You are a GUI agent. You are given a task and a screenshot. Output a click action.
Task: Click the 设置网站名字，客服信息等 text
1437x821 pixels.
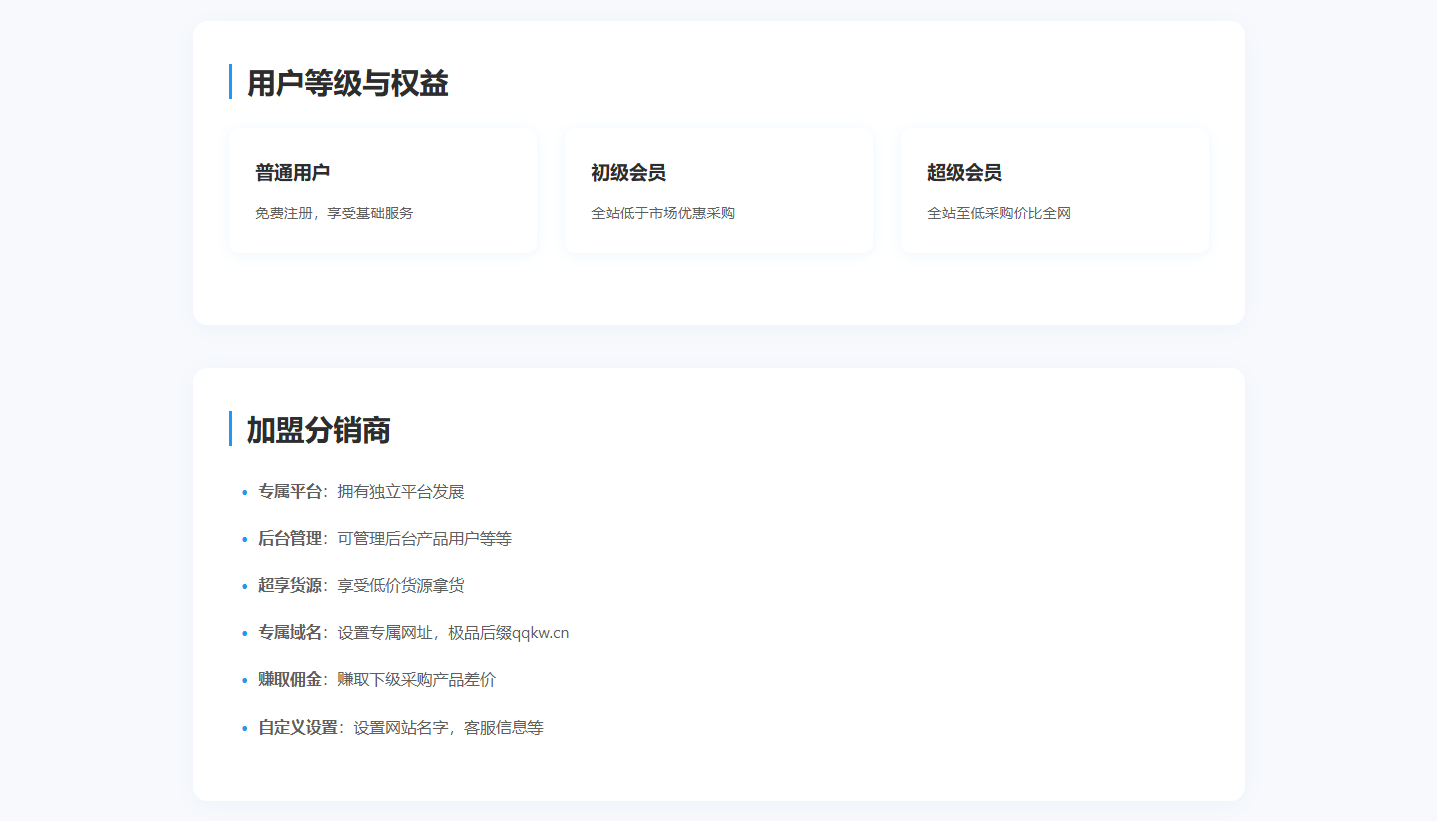(x=449, y=728)
